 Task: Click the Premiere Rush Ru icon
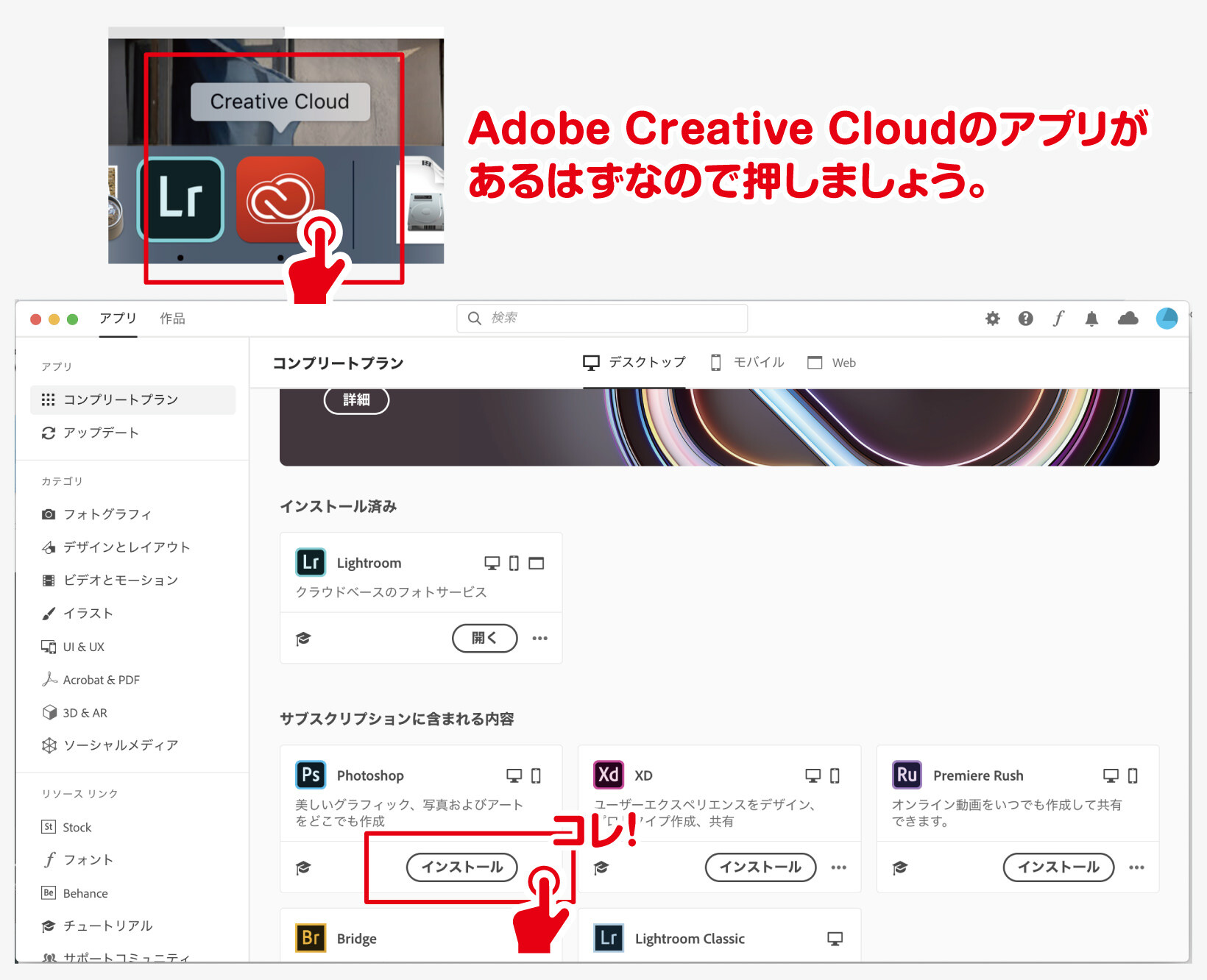907,775
